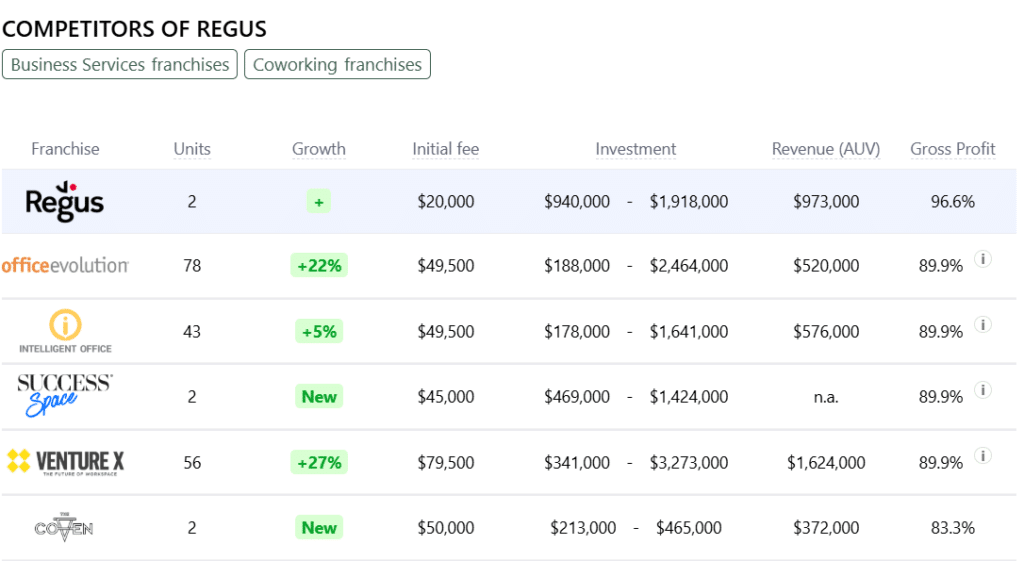Image resolution: width=1024 pixels, height=561 pixels.
Task: Click the $469,000 minimum investment
Action: 577,396
